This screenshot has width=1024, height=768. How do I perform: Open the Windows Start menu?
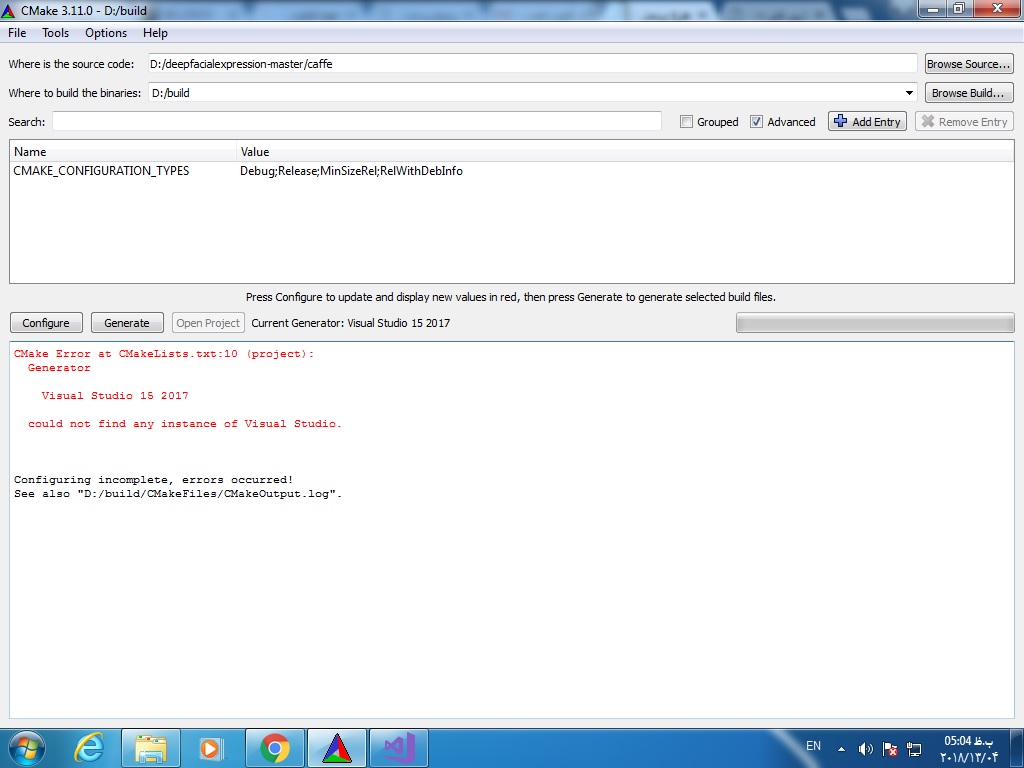[x=26, y=748]
